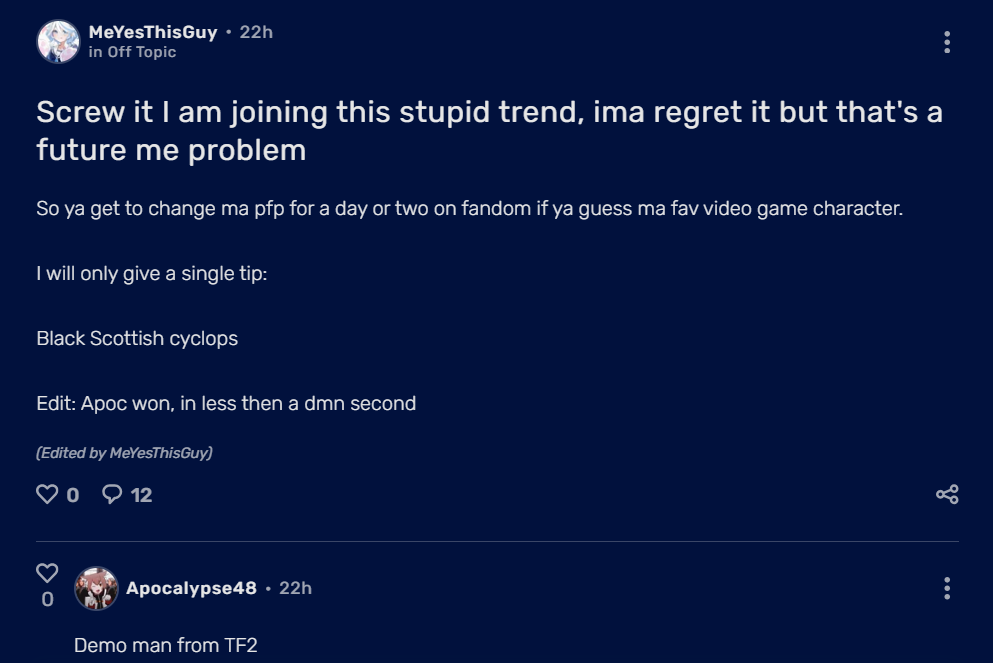Viewport: 993px width, 663px height.
Task: Like the post with the heart icon
Action: point(47,494)
